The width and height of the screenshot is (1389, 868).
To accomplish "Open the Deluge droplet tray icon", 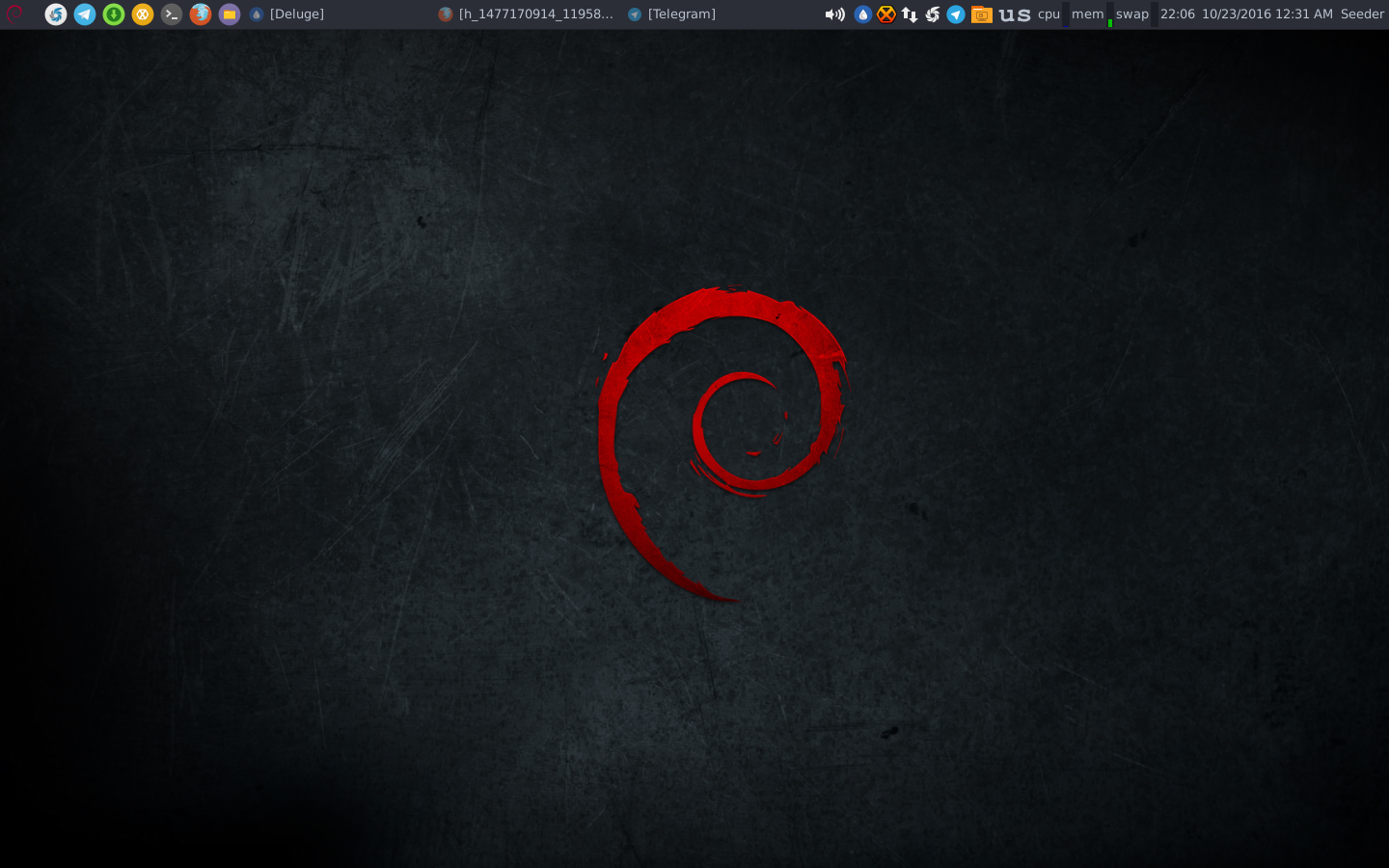I will pos(863,14).
